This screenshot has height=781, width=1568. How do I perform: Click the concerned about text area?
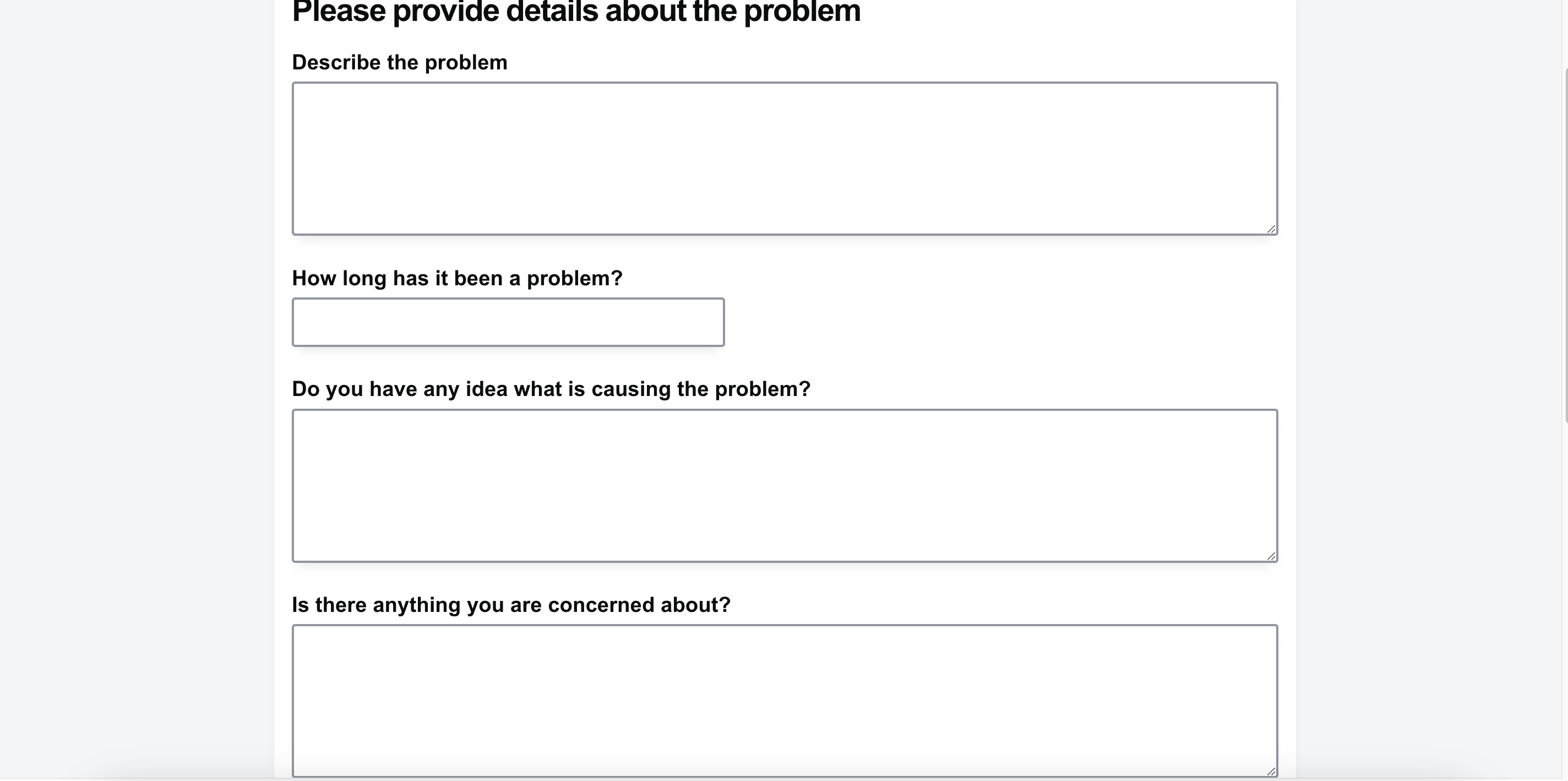784,700
